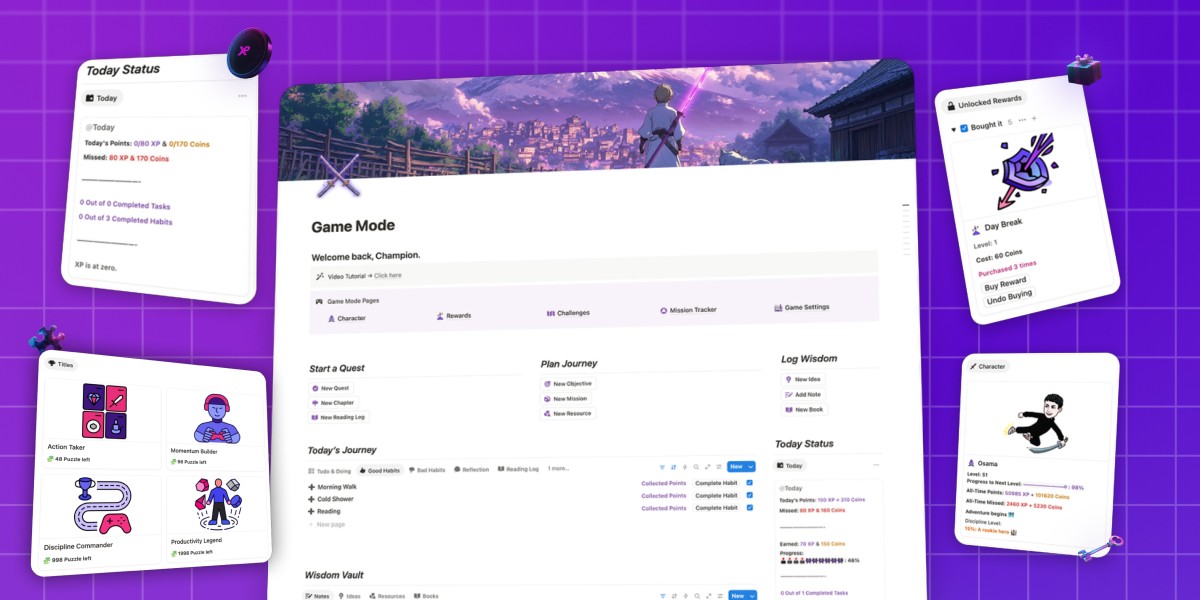Click the New Objective button
The height and width of the screenshot is (600, 1200).
(567, 384)
